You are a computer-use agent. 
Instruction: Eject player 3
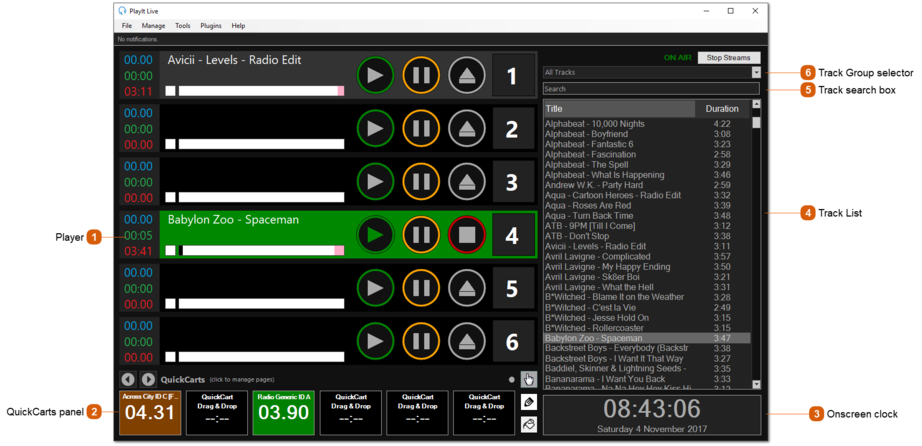click(467, 182)
